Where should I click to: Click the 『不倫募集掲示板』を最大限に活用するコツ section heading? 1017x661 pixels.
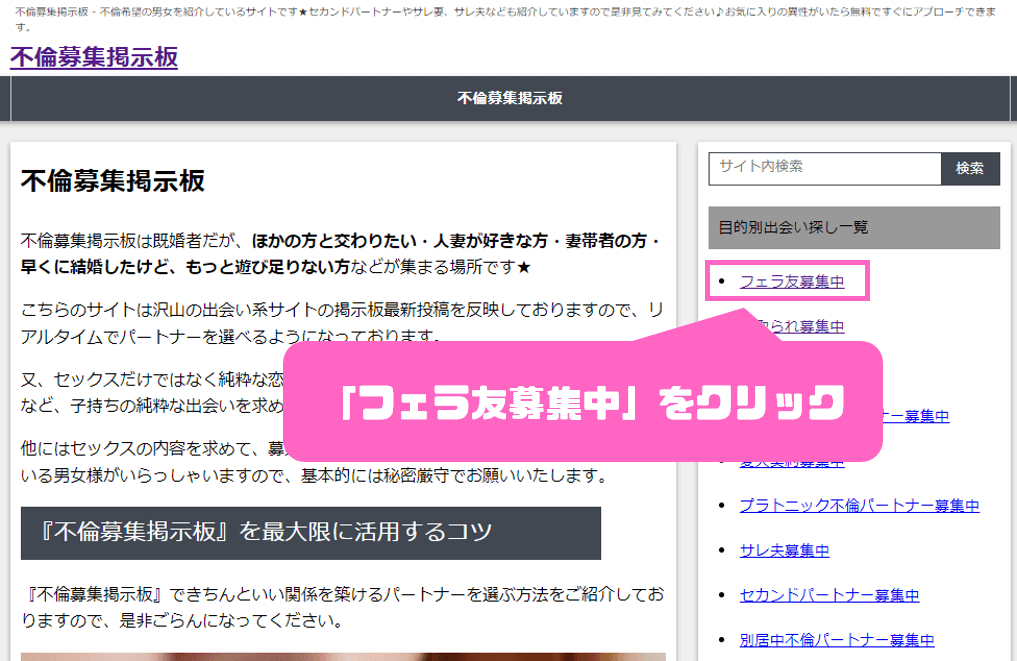(310, 533)
